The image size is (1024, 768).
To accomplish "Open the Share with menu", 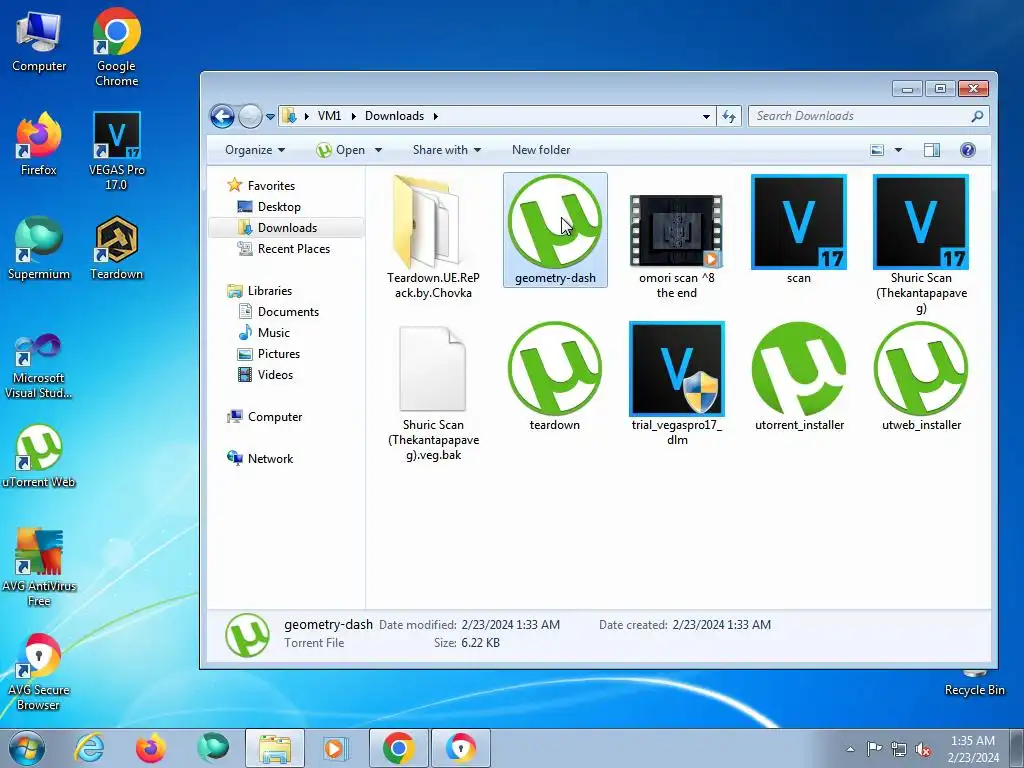I will (447, 150).
